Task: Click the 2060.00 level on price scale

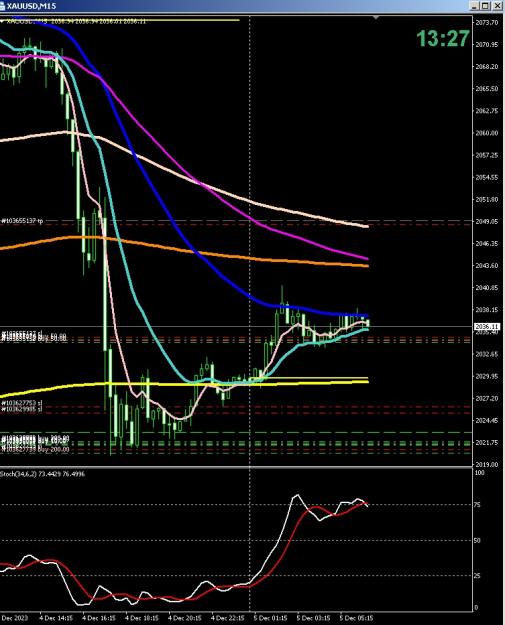Action: [x=487, y=133]
